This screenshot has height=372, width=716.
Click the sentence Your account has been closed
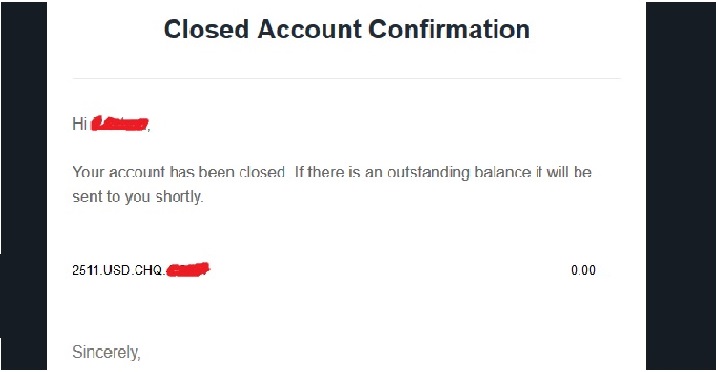click(x=179, y=172)
